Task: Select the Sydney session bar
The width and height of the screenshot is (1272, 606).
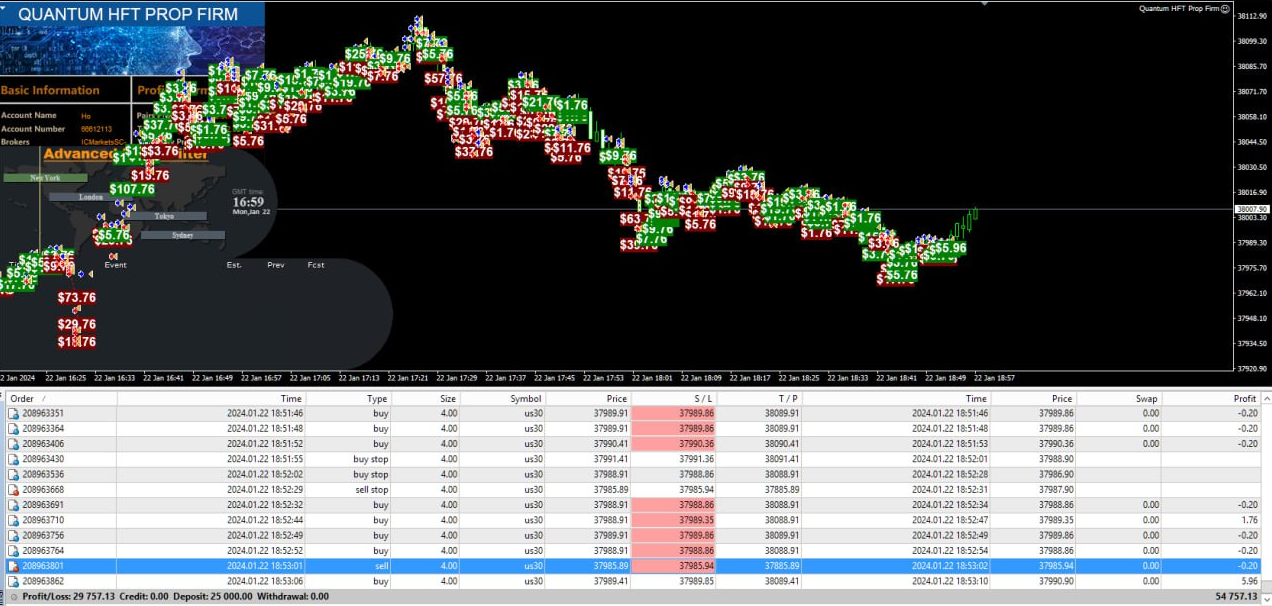Action: pyautogui.click(x=182, y=235)
